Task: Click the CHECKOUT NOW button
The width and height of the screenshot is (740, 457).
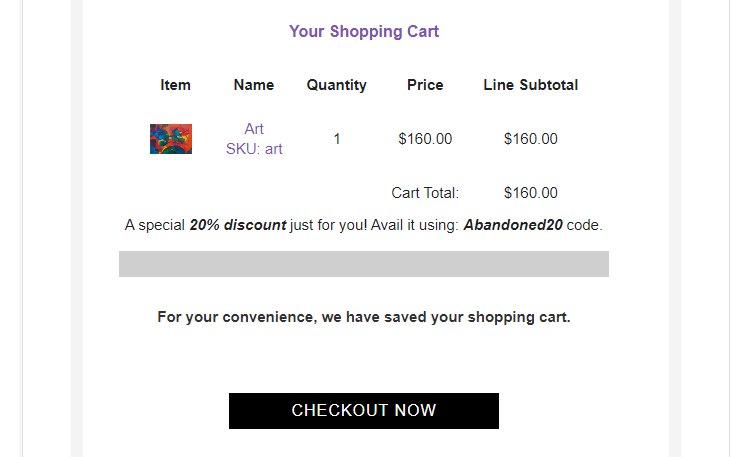Action: click(x=363, y=411)
